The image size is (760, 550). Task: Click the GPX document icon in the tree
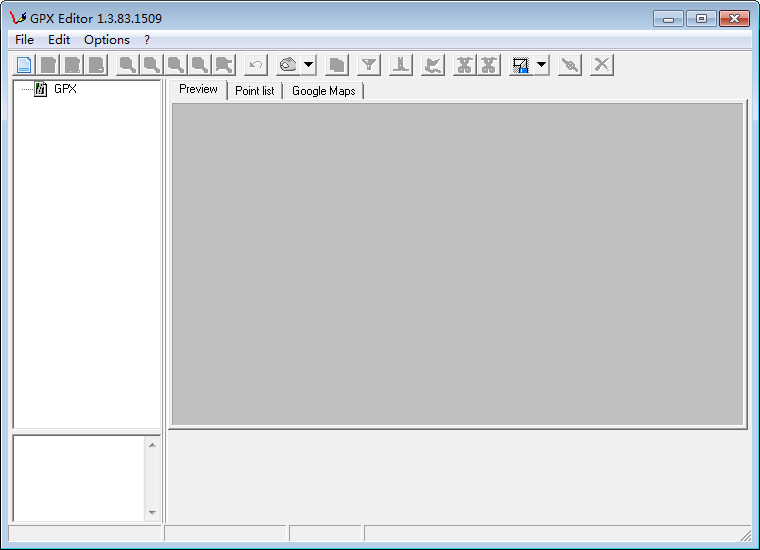point(41,89)
